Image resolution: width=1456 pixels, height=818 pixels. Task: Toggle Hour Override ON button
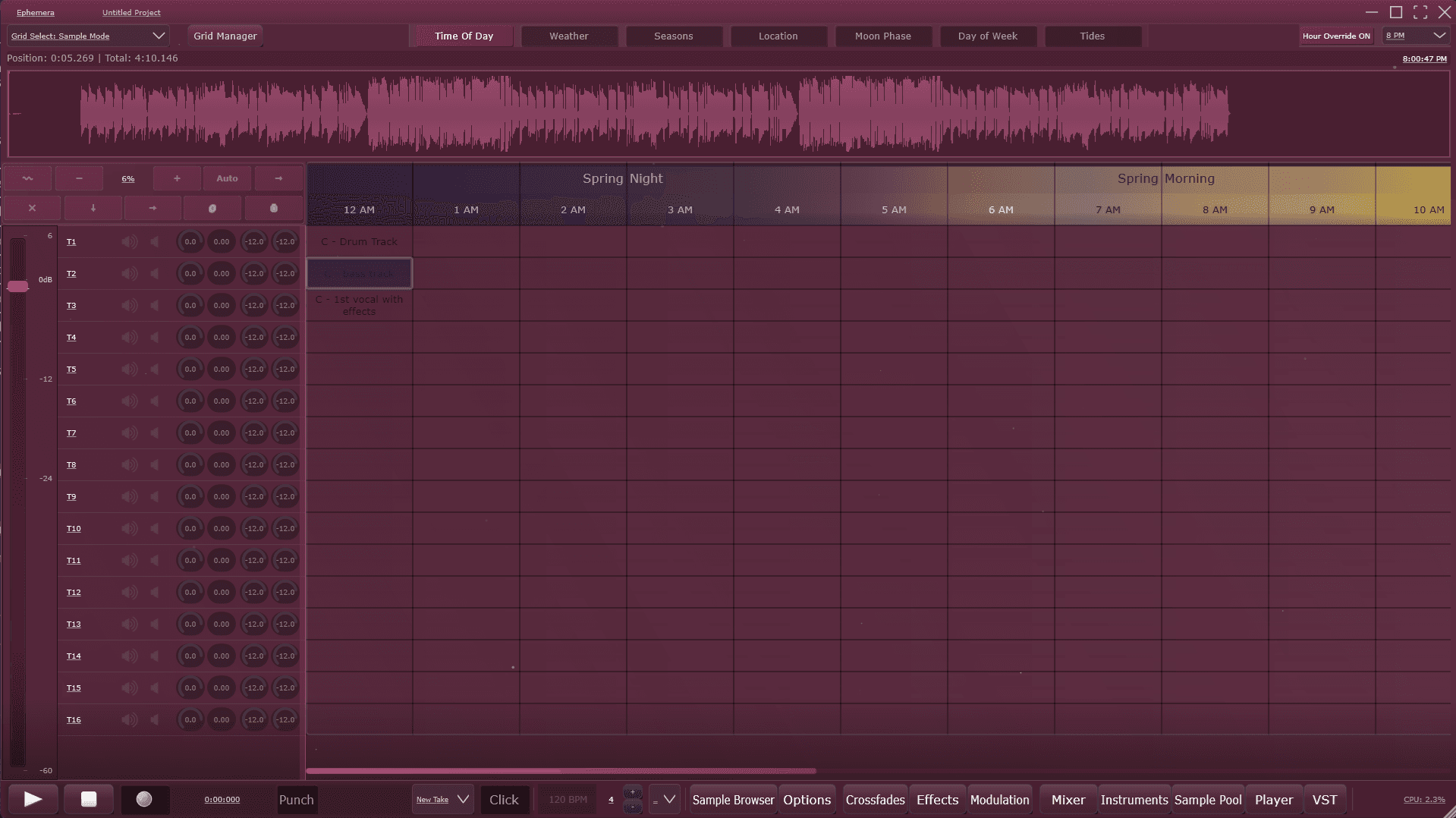point(1336,36)
